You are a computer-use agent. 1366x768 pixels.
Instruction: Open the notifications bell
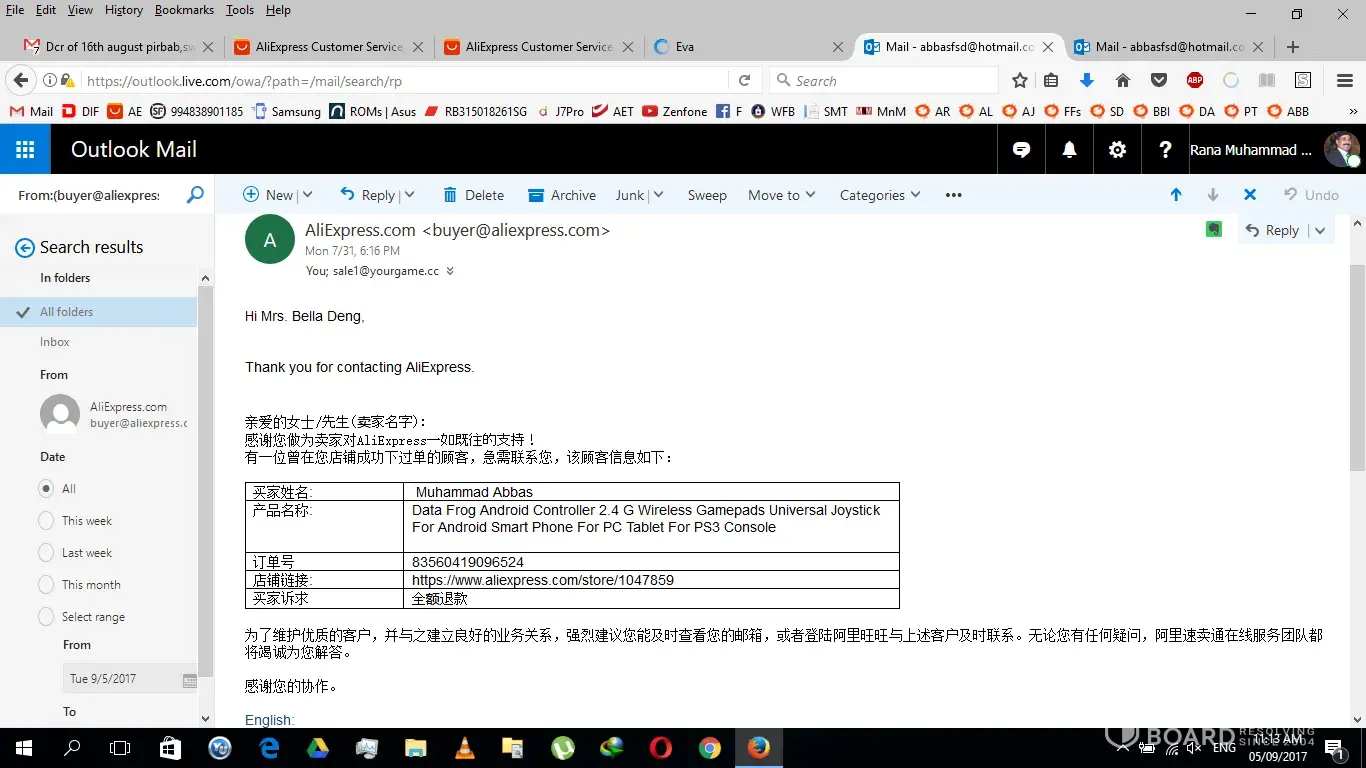(x=1069, y=150)
